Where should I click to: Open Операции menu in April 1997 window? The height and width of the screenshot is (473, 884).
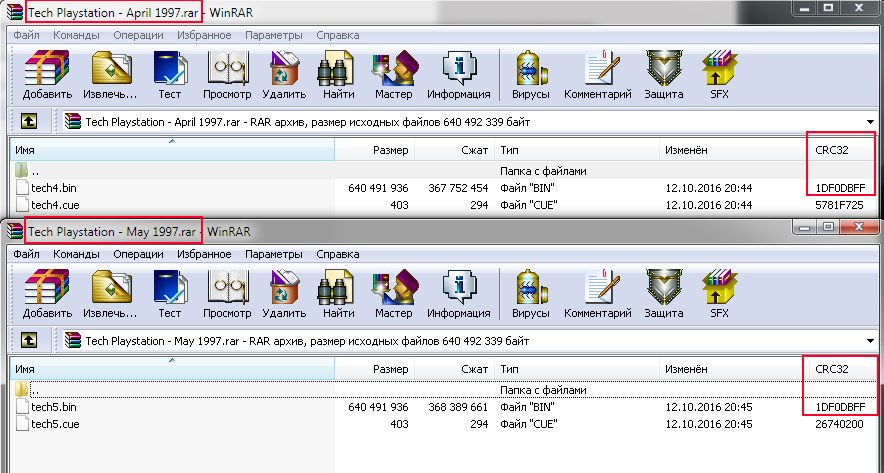138,35
